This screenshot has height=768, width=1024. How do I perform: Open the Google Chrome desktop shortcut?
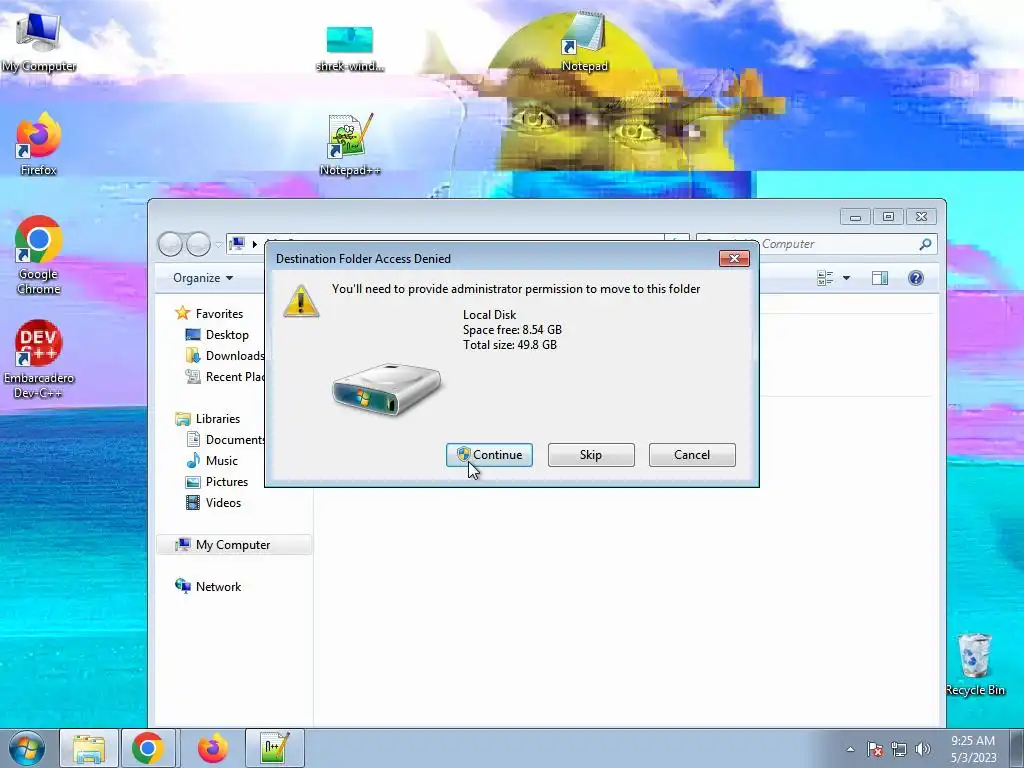(x=39, y=255)
